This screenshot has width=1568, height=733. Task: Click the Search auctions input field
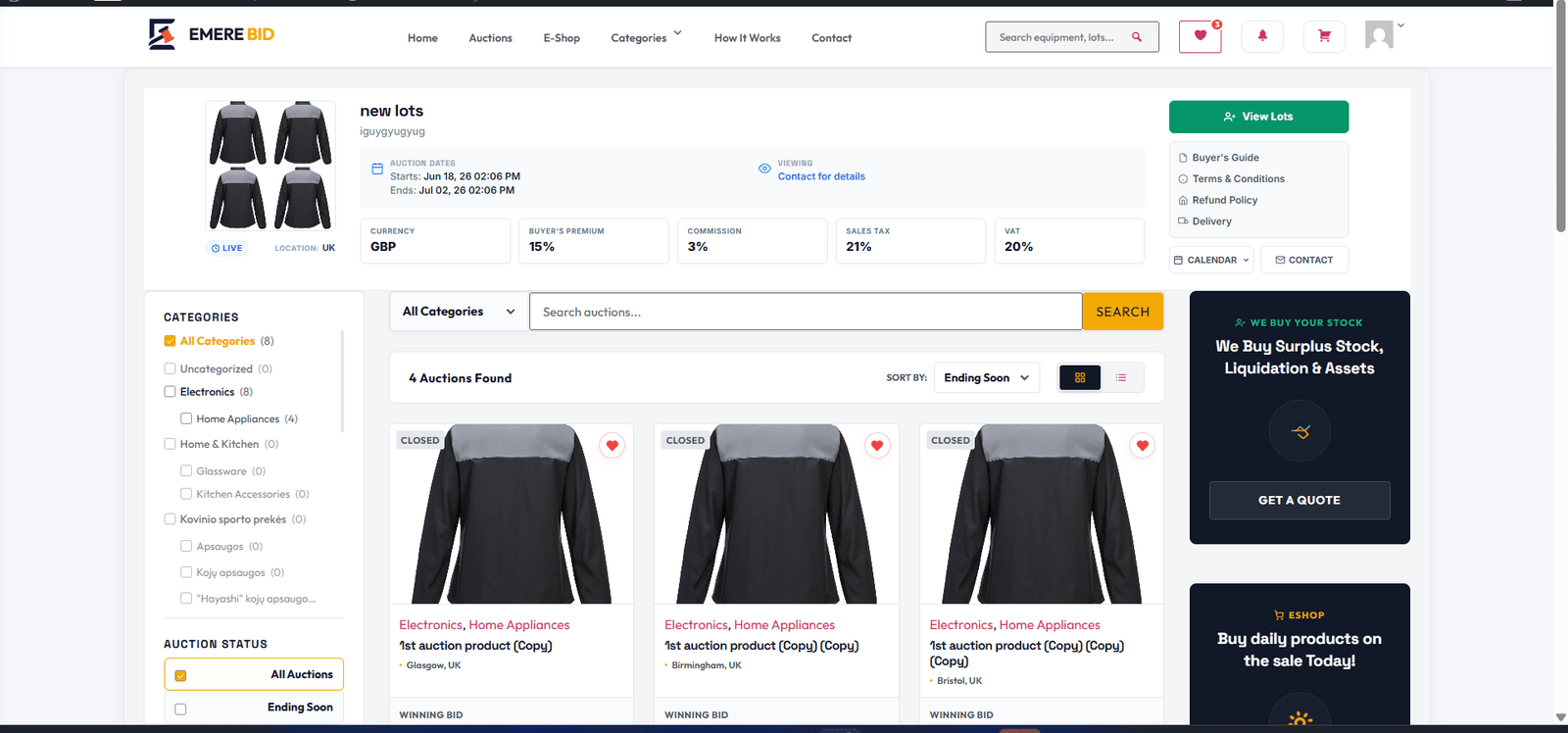click(806, 312)
